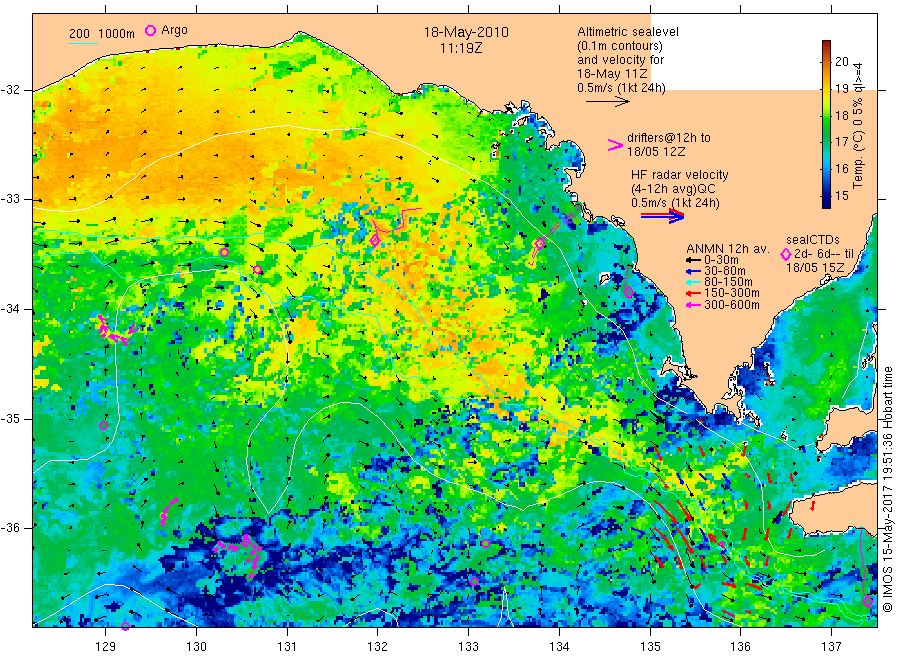The width and height of the screenshot is (900, 660).
Task: Click the Argo float marker near 130.7E 33.65S
Action: 258,270
